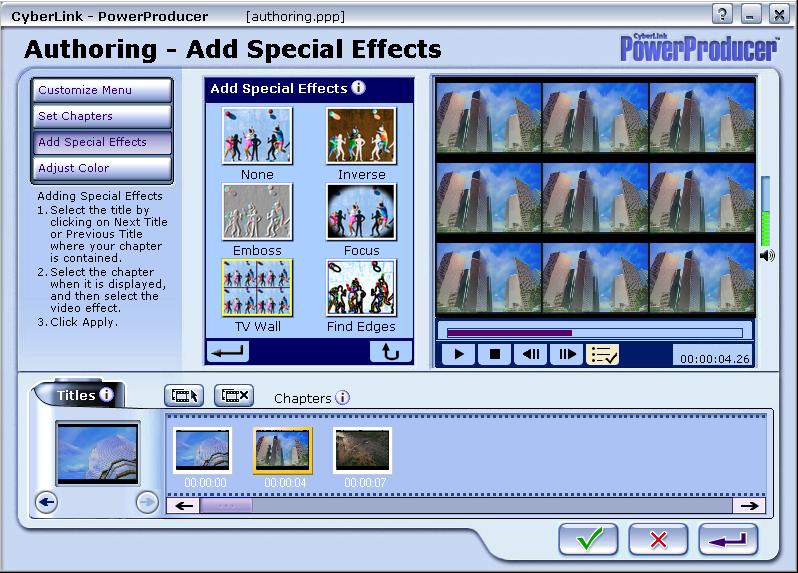798x573 pixels.
Task: Stop the video preview playback
Action: [494, 354]
